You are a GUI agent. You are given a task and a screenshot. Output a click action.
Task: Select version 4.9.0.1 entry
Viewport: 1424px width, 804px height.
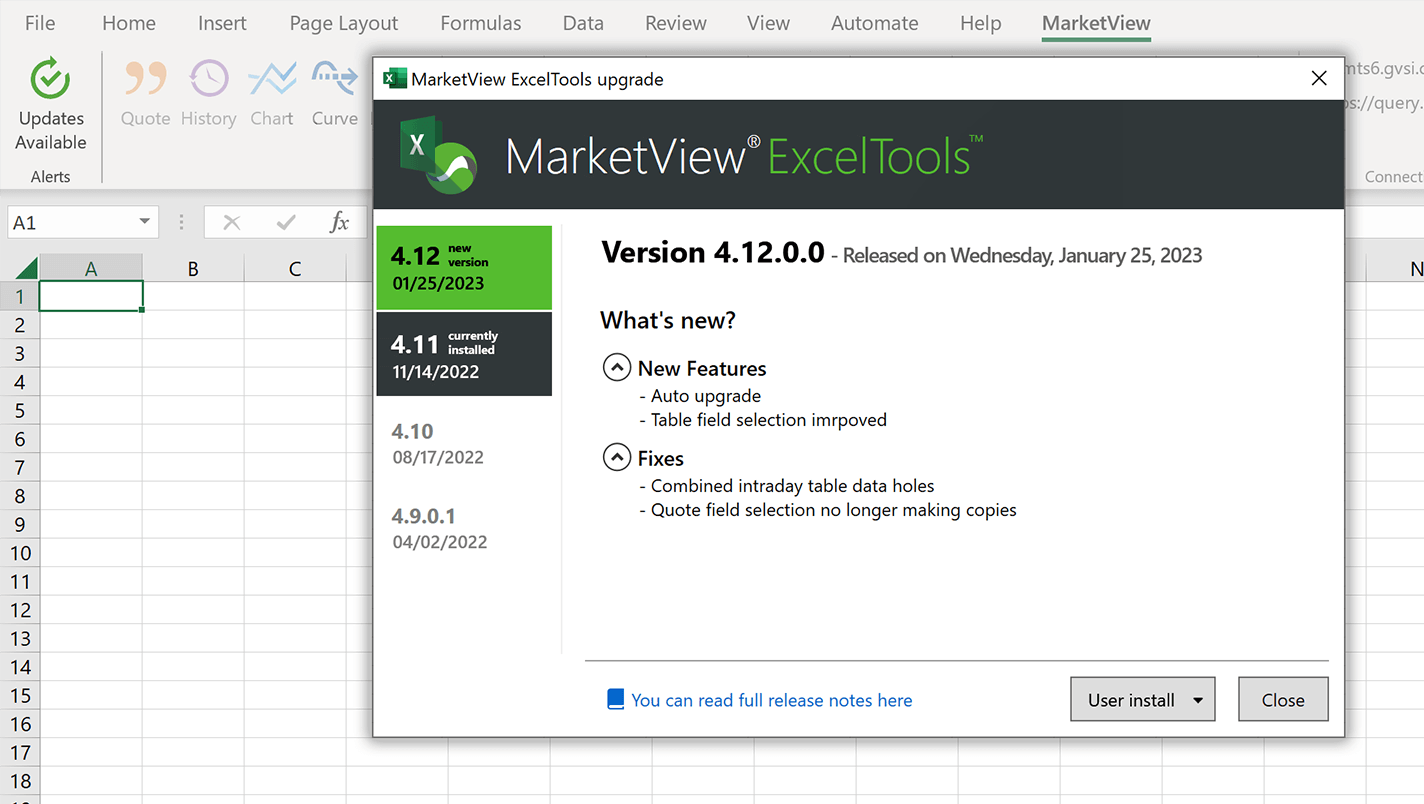(464, 528)
